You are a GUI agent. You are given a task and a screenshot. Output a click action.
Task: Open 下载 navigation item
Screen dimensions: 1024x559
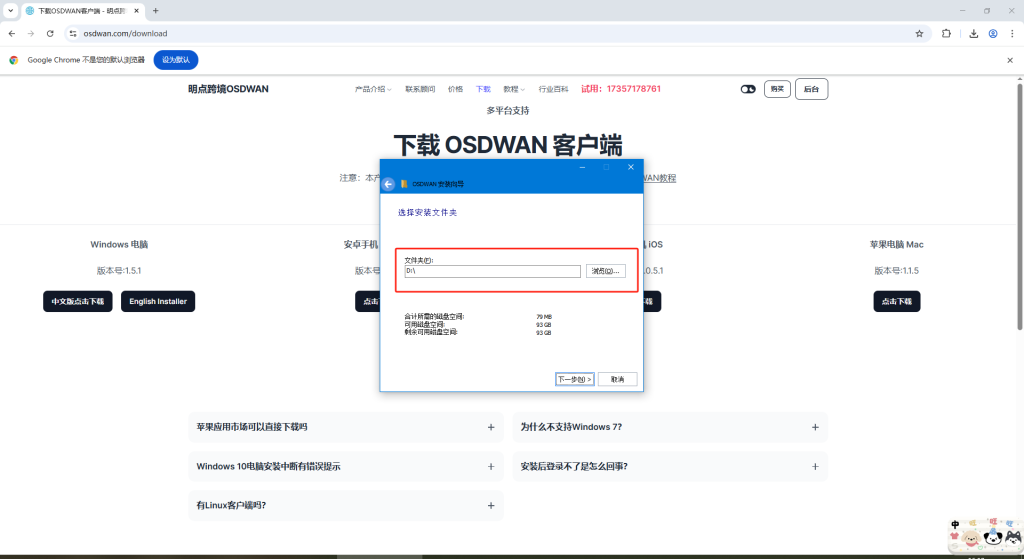pyautogui.click(x=483, y=89)
